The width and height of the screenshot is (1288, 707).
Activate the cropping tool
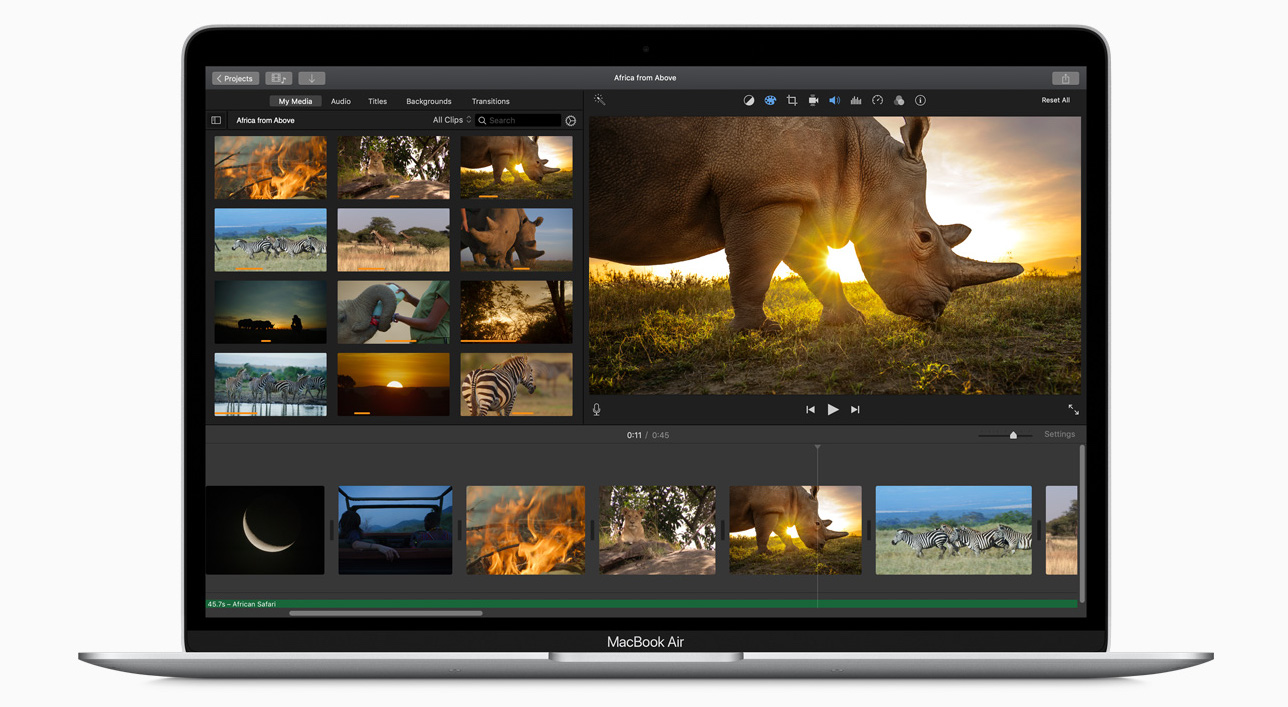pyautogui.click(x=791, y=100)
